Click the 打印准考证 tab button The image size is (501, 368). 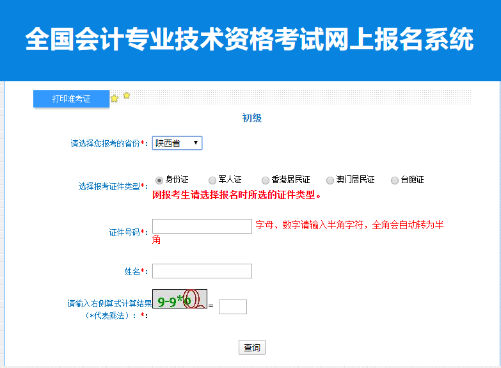tap(71, 99)
